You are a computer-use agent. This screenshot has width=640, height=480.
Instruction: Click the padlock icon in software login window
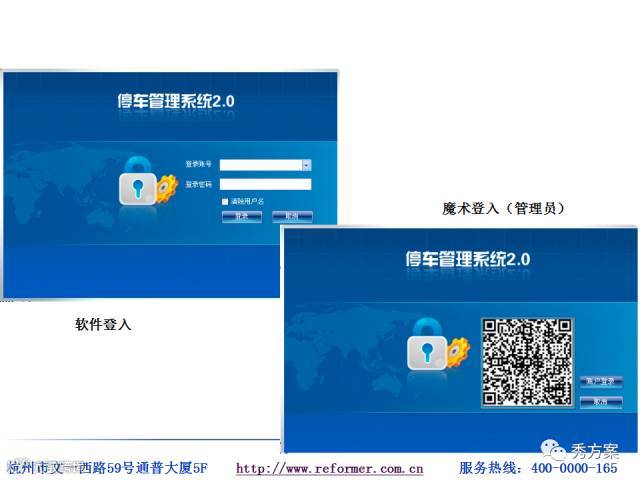(138, 182)
